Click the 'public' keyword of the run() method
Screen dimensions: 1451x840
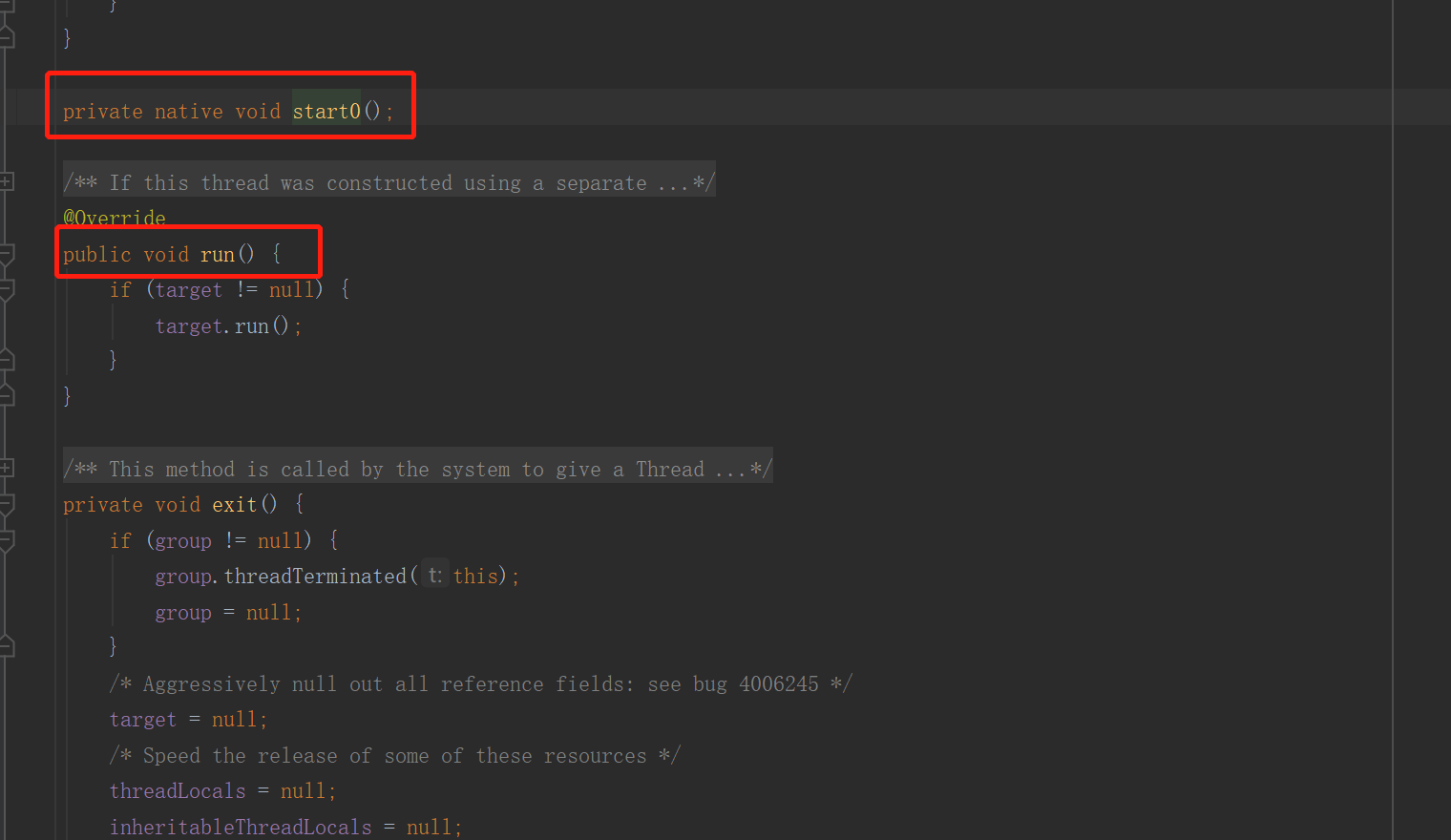[x=97, y=255]
